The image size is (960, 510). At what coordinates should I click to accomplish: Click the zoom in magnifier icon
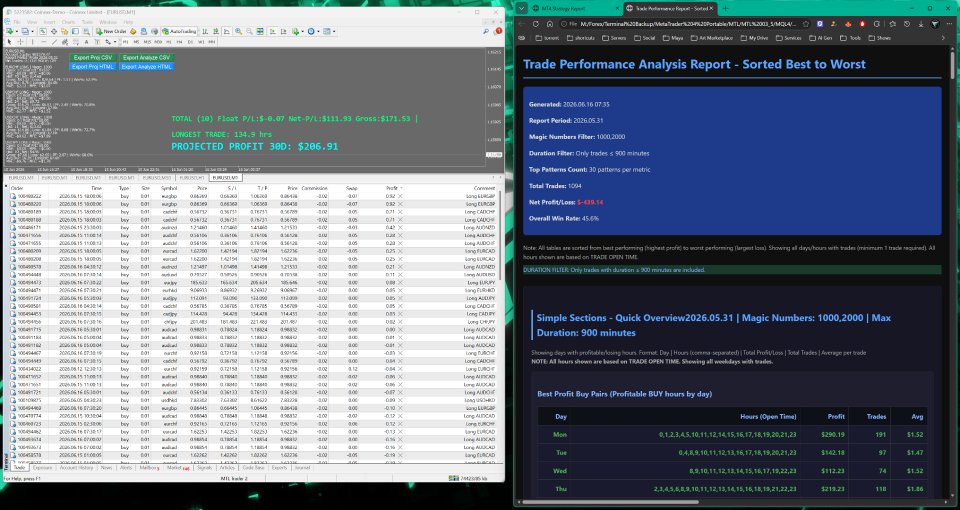pyautogui.click(x=238, y=31)
